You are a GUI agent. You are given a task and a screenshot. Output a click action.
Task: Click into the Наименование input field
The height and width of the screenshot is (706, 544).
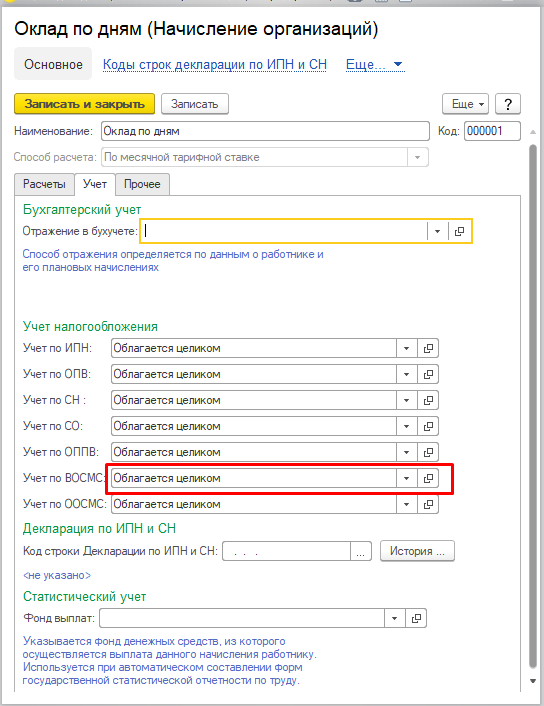tap(265, 131)
